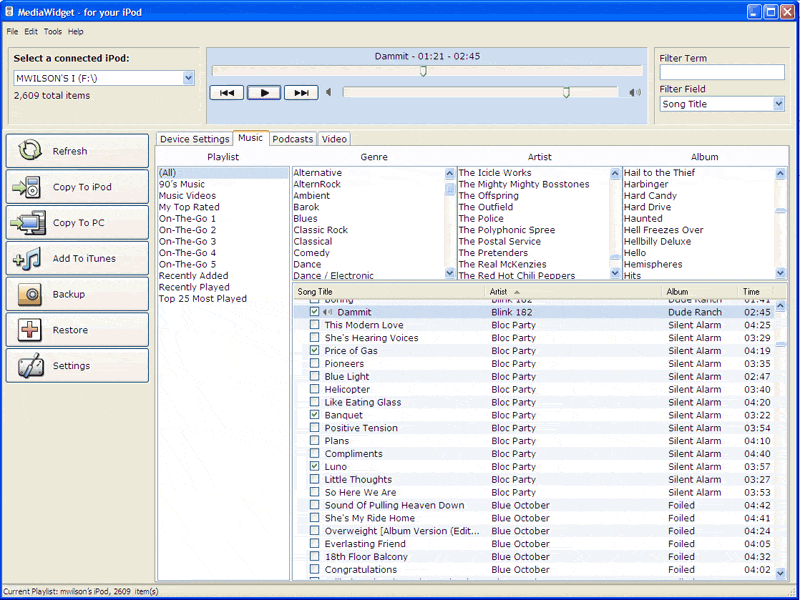
Task: Switch to the Device Settings tab
Action: 194,139
